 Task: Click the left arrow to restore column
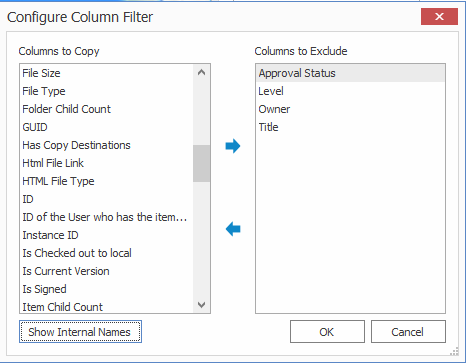[233, 229]
